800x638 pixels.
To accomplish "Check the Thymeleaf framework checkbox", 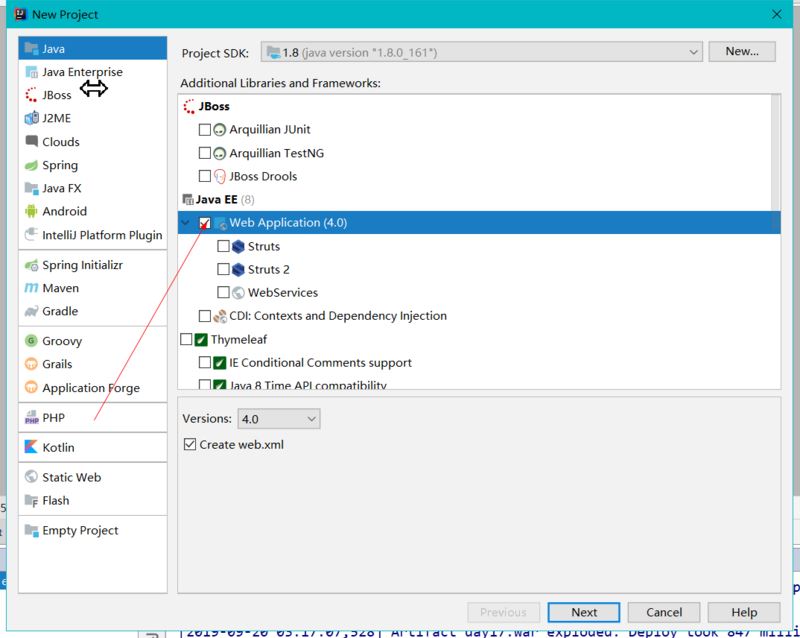I will pos(186,339).
